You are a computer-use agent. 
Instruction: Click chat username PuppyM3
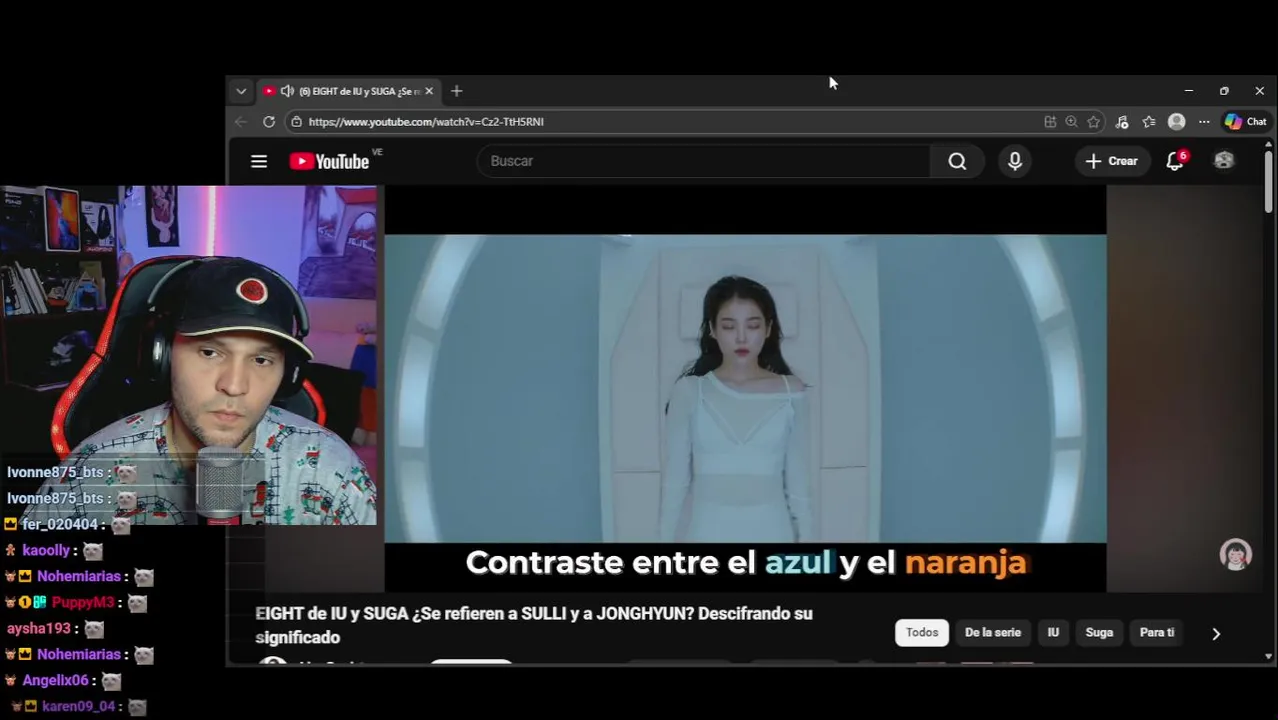pos(83,602)
